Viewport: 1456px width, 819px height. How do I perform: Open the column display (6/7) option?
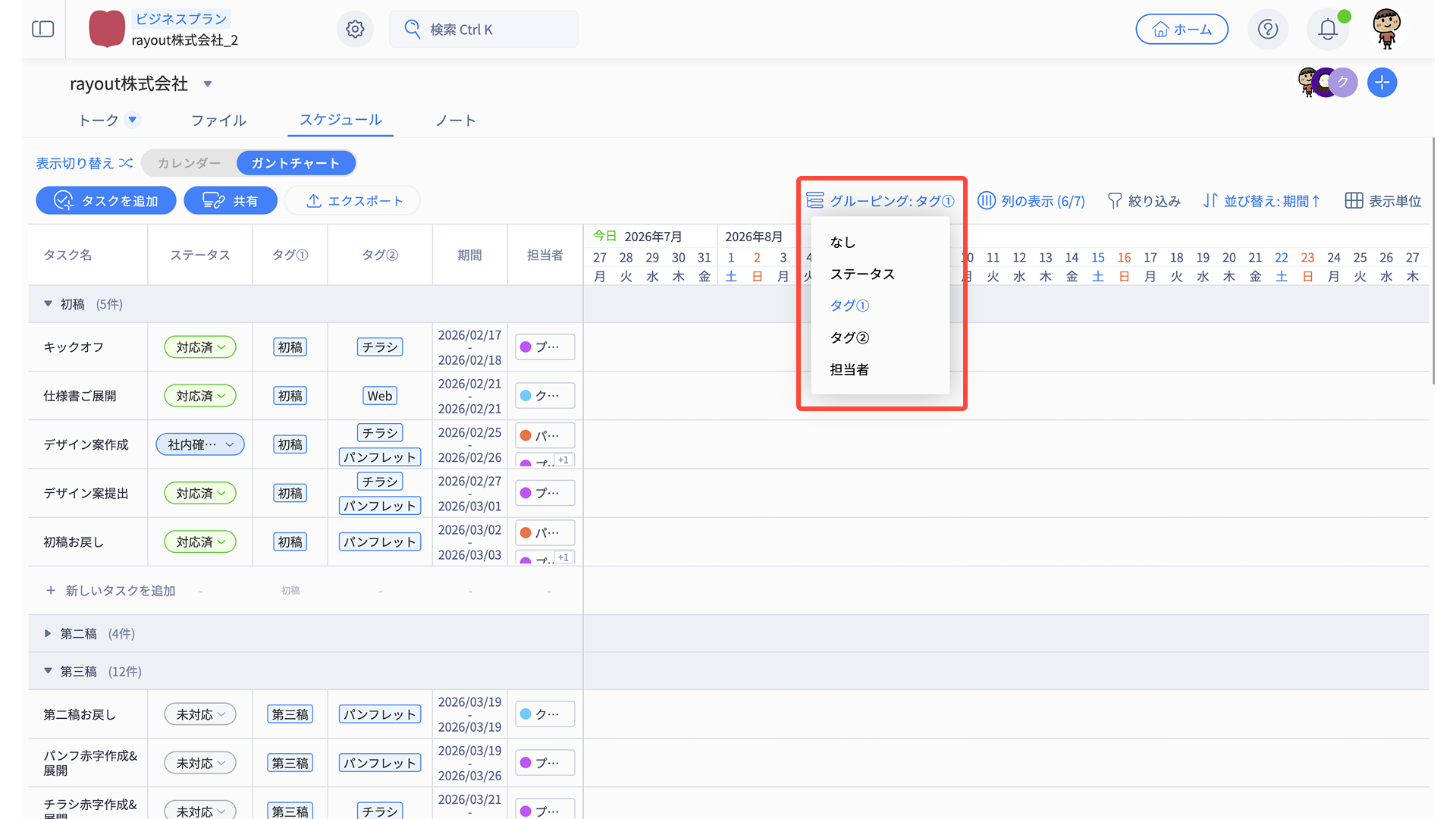(1031, 201)
